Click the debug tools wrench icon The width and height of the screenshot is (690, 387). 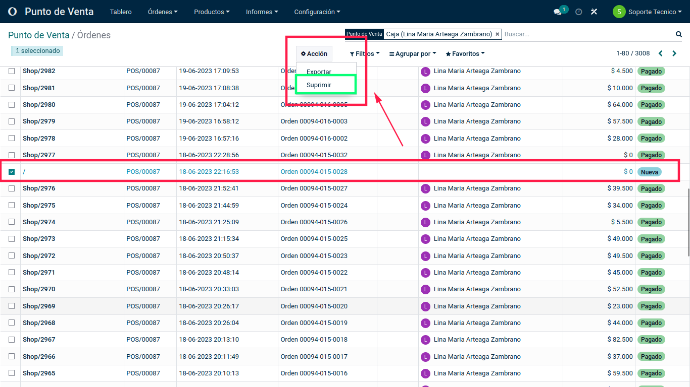[x=594, y=12]
